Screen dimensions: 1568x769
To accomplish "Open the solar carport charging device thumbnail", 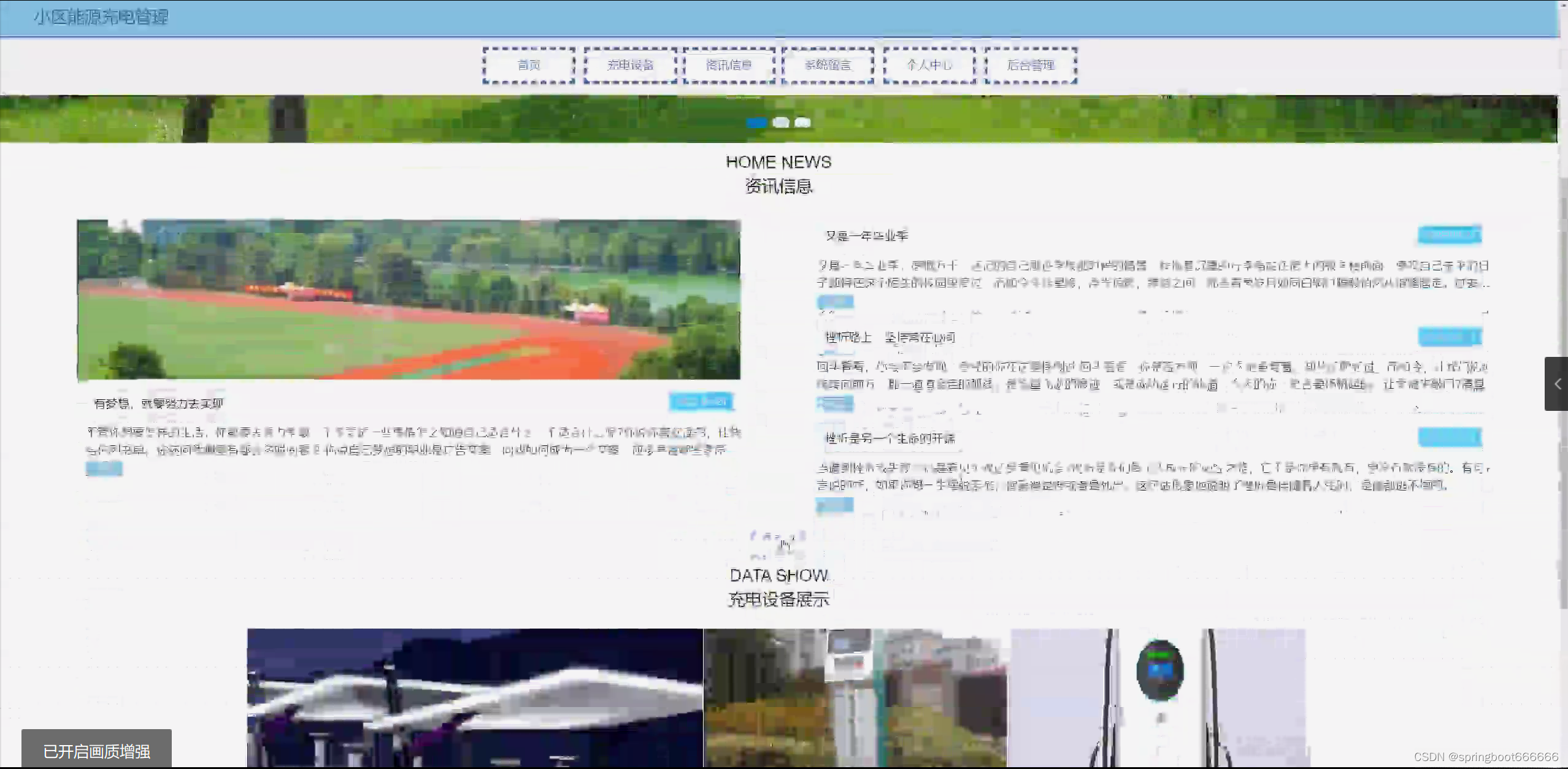I will 474,697.
